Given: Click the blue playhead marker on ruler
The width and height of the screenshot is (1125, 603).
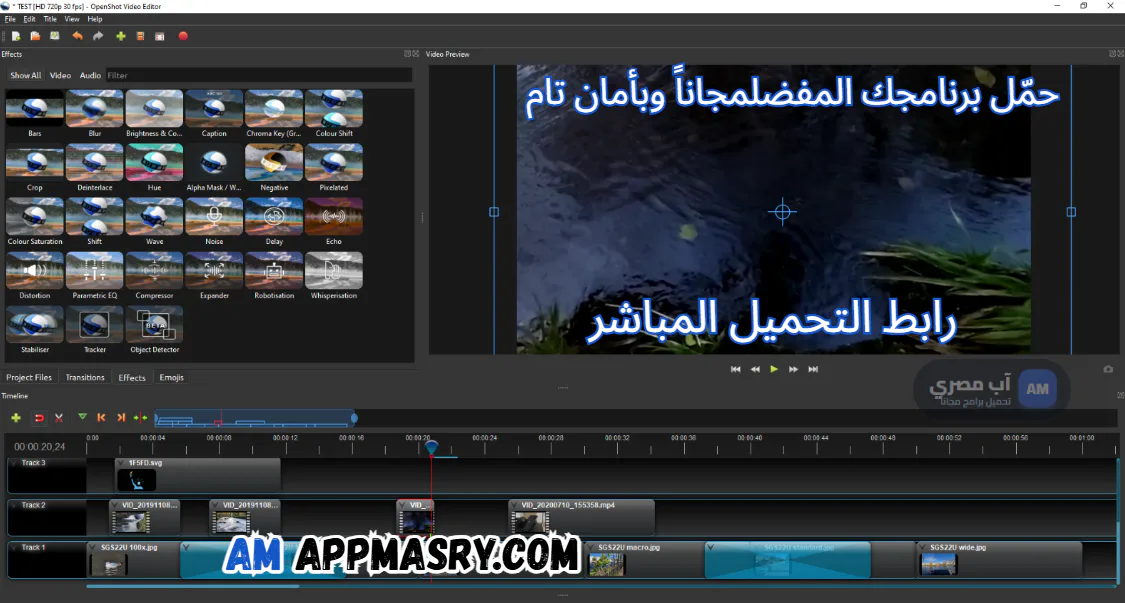Looking at the screenshot, I should pyautogui.click(x=431, y=447).
